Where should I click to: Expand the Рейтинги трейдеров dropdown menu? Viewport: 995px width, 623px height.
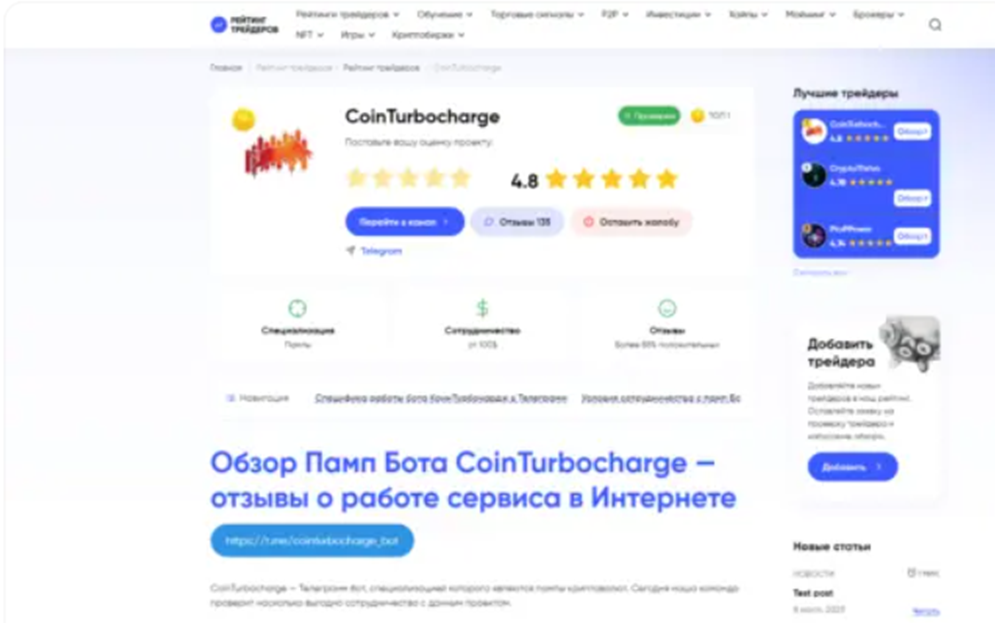pos(347,14)
